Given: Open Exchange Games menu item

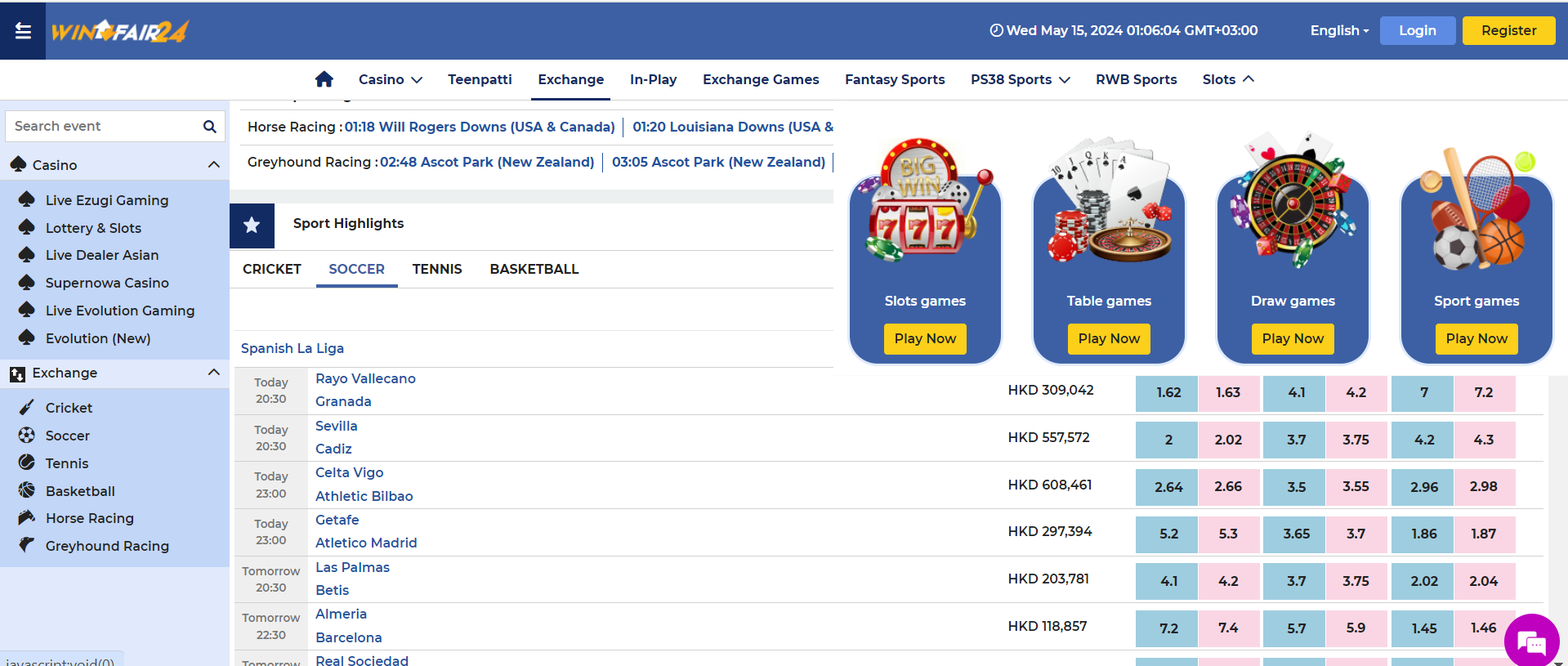Looking at the screenshot, I should pyautogui.click(x=761, y=79).
